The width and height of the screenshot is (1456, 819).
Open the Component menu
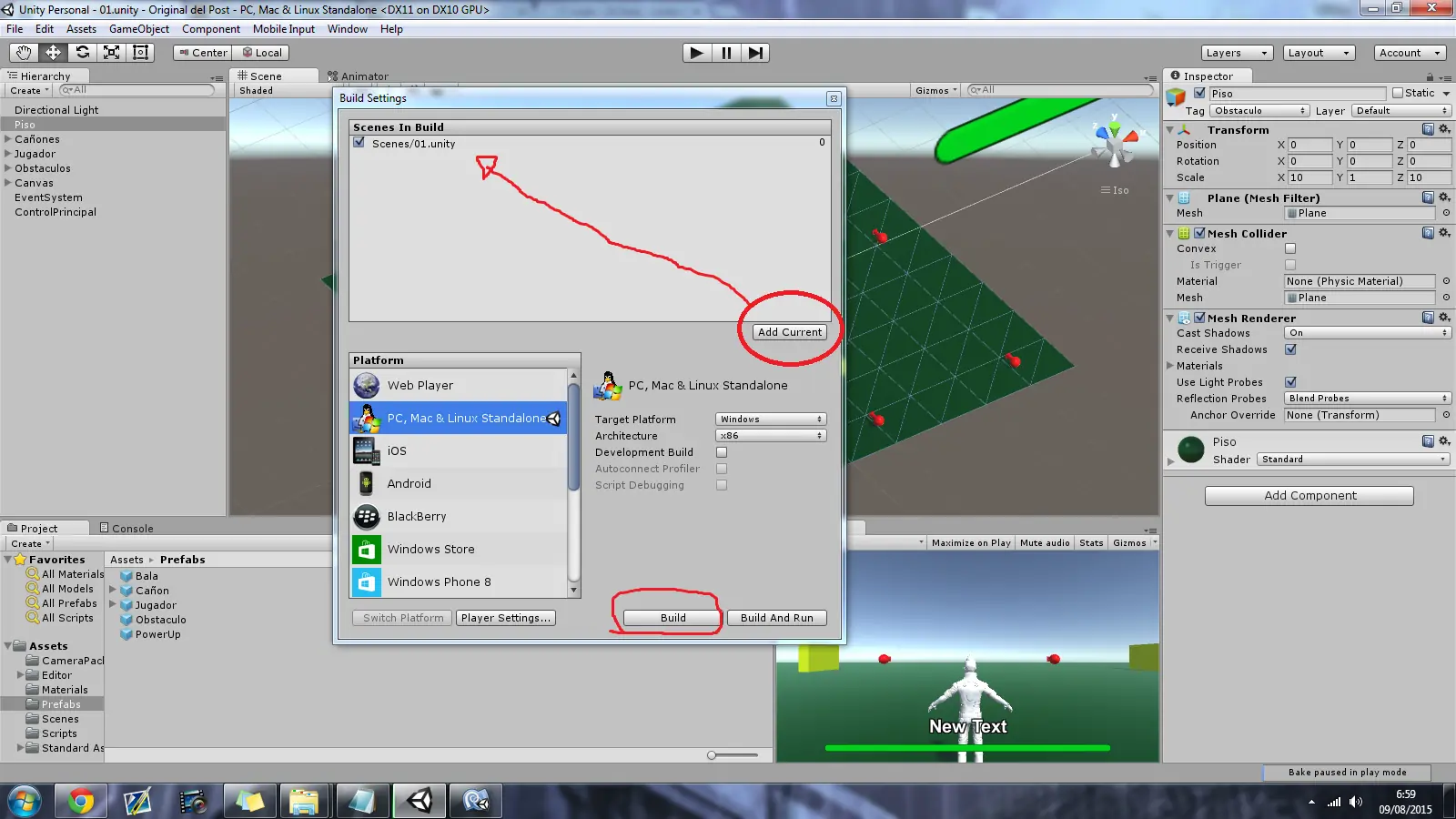coord(211,29)
